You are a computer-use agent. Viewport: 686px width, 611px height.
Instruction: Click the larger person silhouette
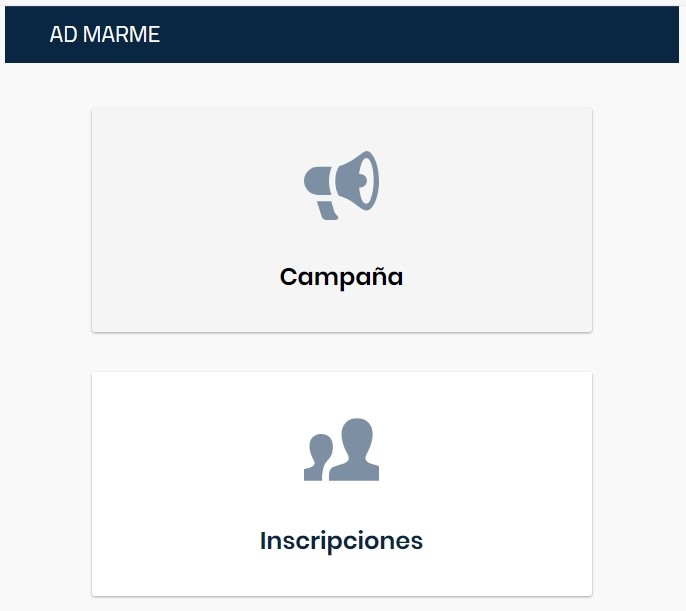tap(355, 450)
